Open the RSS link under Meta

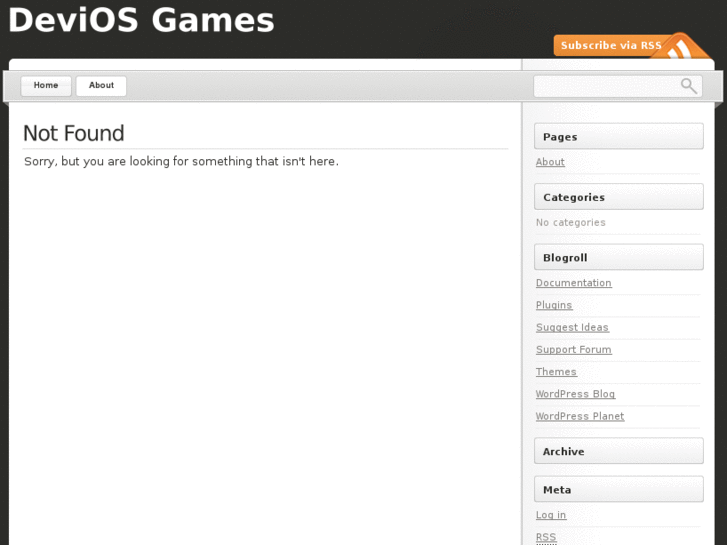[546, 537]
